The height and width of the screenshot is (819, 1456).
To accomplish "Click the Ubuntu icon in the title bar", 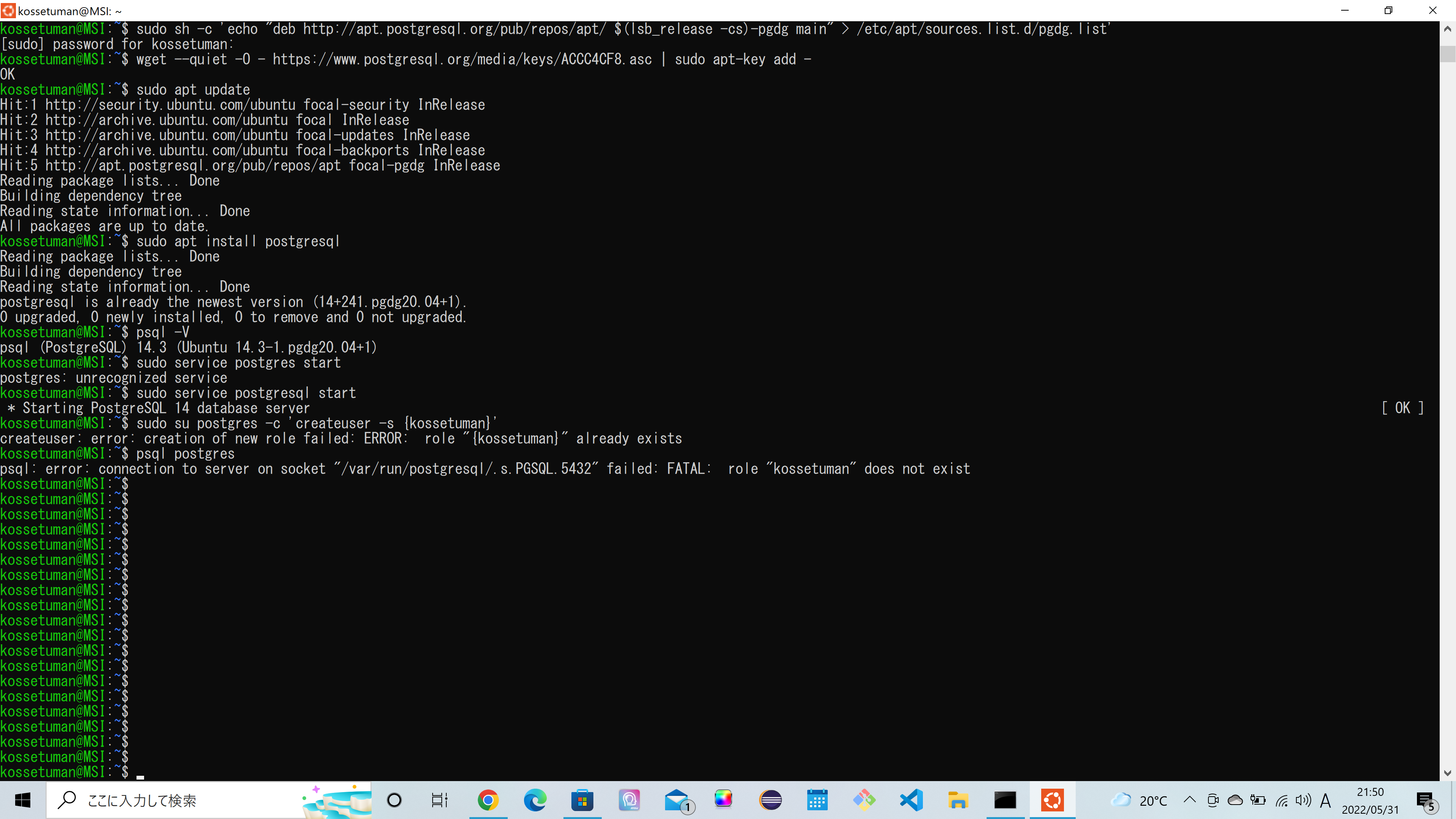I will coord(8,11).
